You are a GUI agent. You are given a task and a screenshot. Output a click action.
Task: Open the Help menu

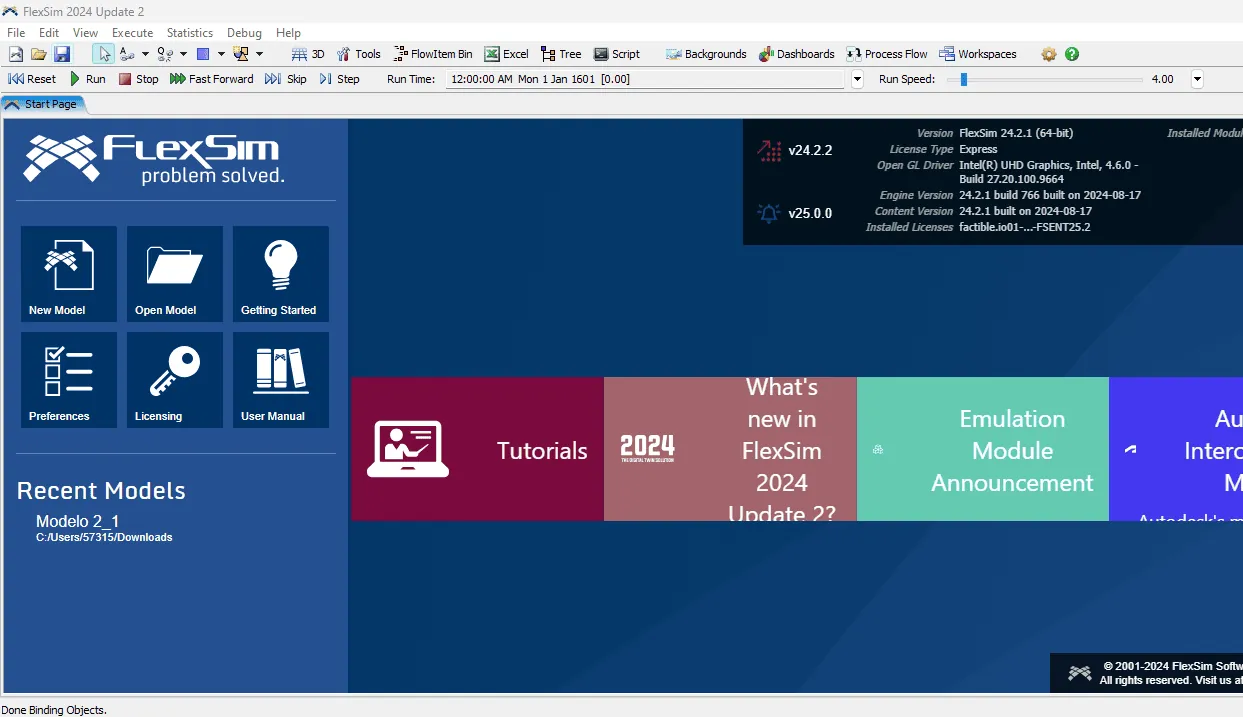[288, 33]
